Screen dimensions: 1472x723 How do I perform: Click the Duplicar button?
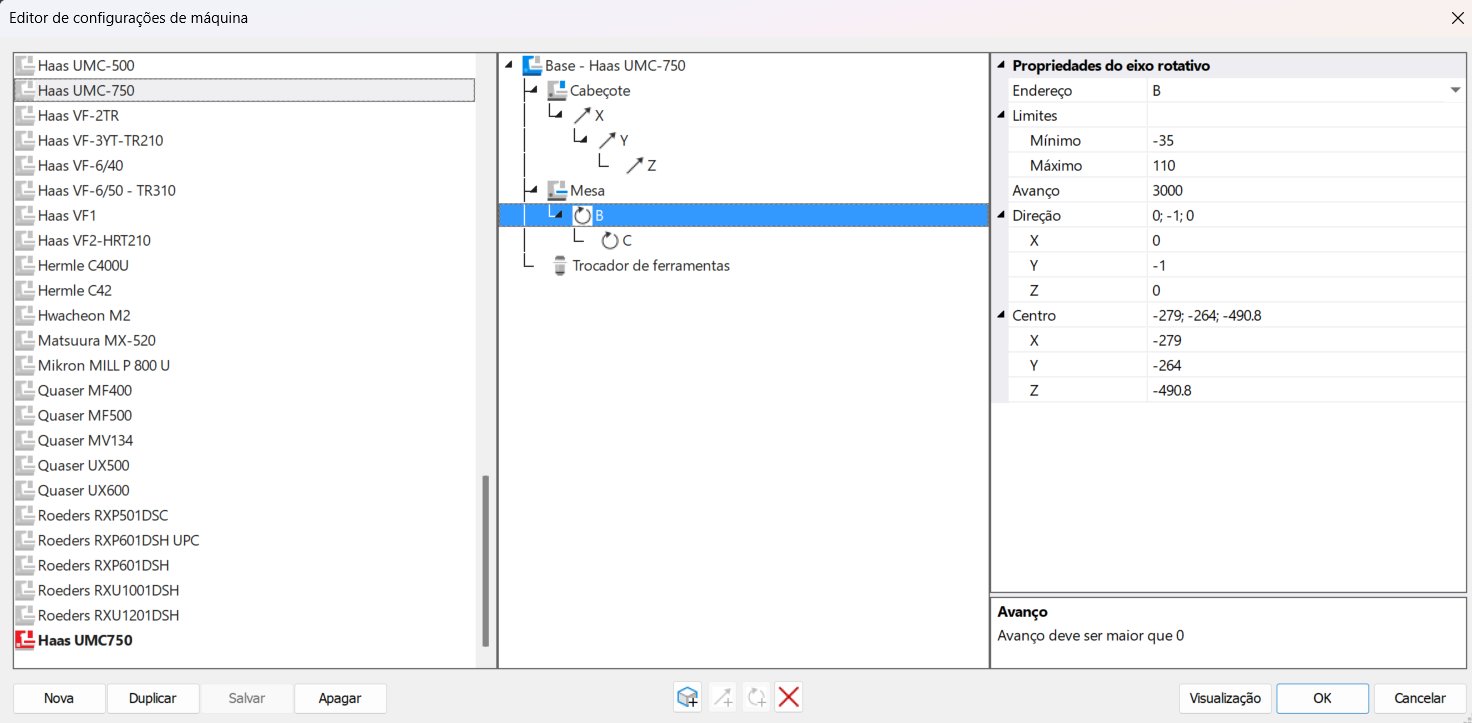153,698
